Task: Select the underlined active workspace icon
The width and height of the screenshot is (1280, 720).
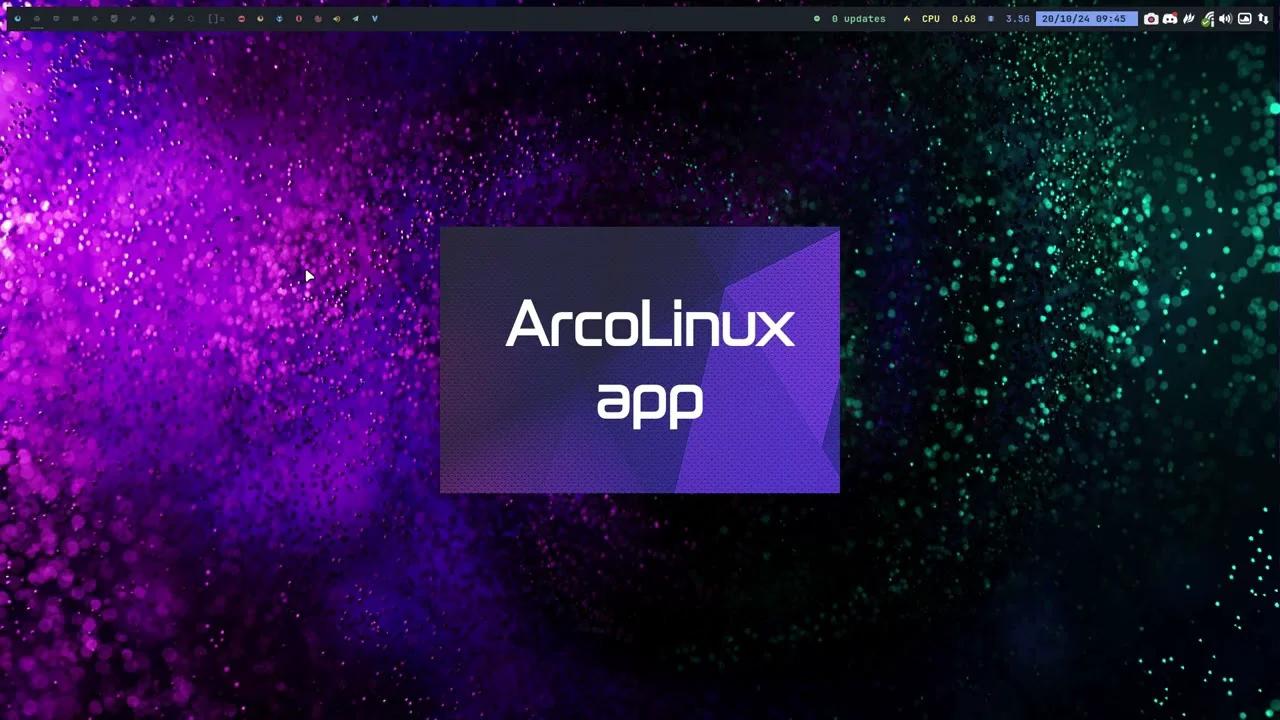Action: coord(37,19)
